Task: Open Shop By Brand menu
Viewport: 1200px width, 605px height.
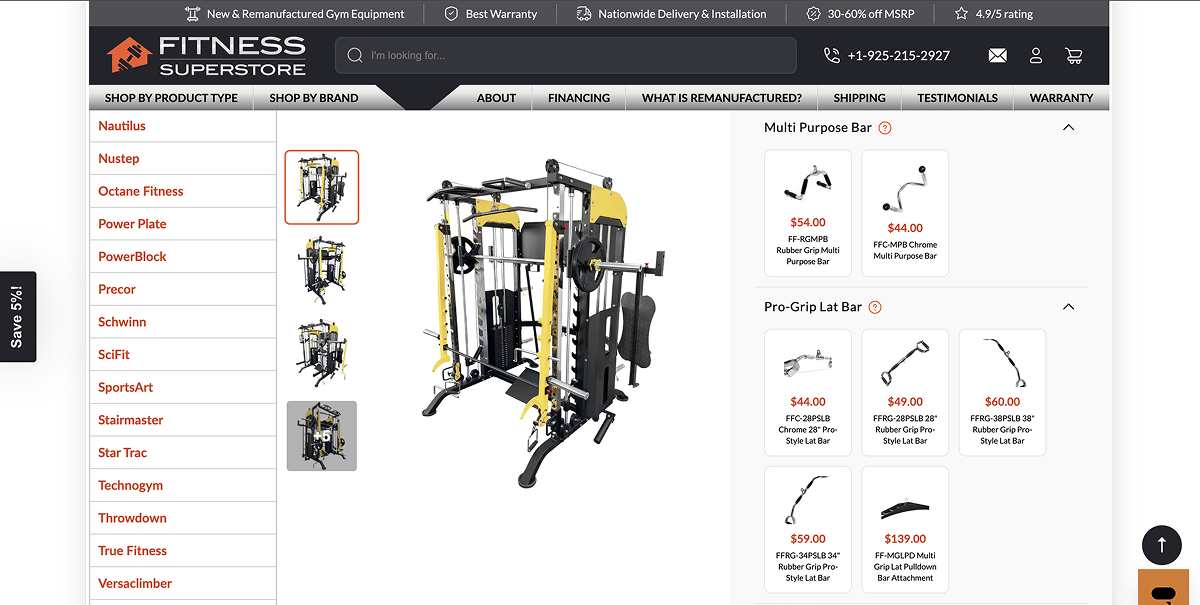Action: [314, 98]
